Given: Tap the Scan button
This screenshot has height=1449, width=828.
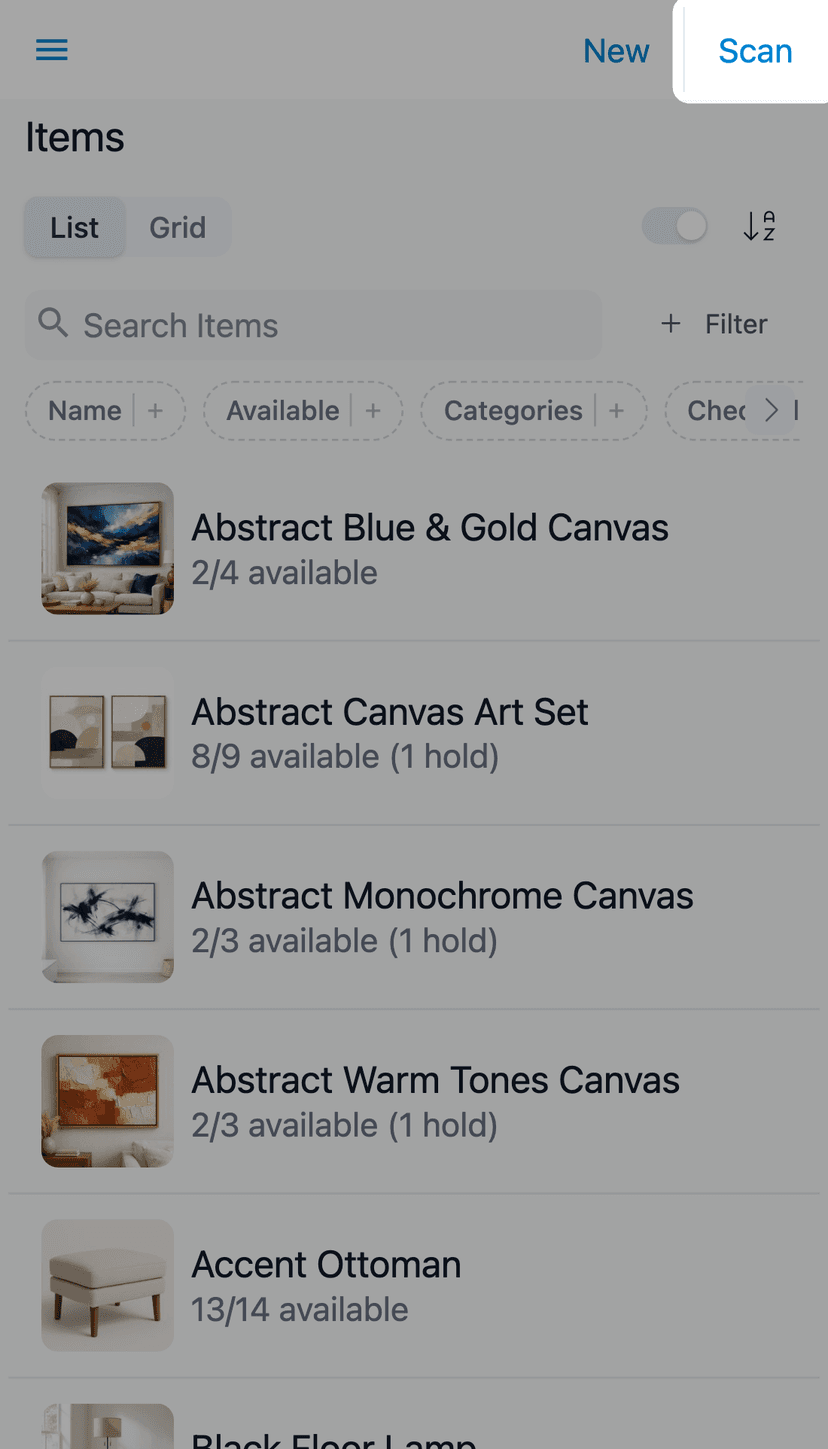Looking at the screenshot, I should point(755,51).
